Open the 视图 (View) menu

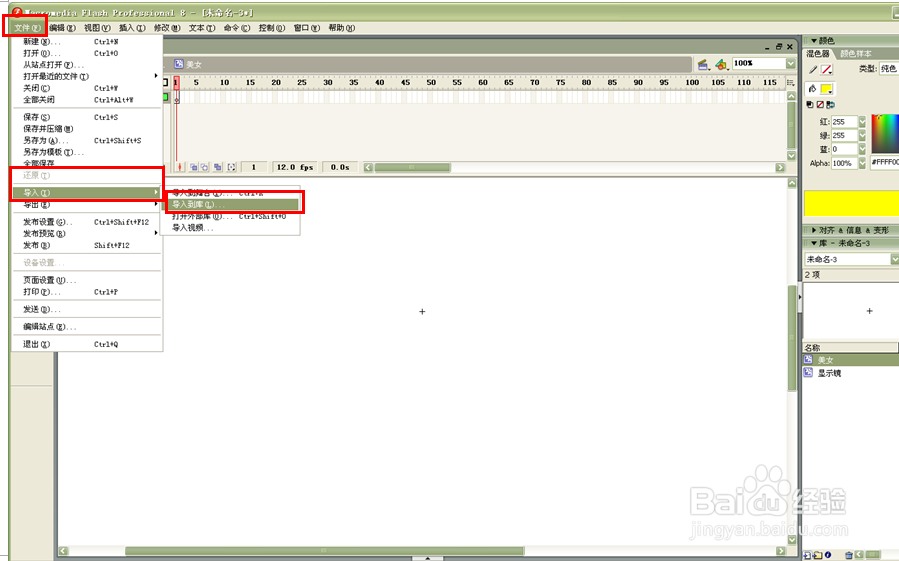point(97,28)
